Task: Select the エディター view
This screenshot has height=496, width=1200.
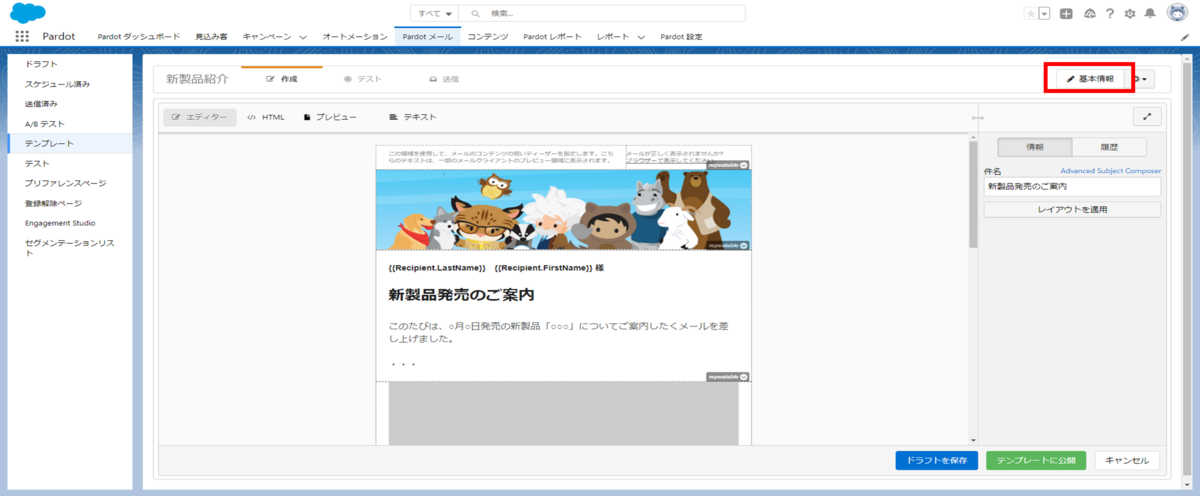Action: (200, 117)
